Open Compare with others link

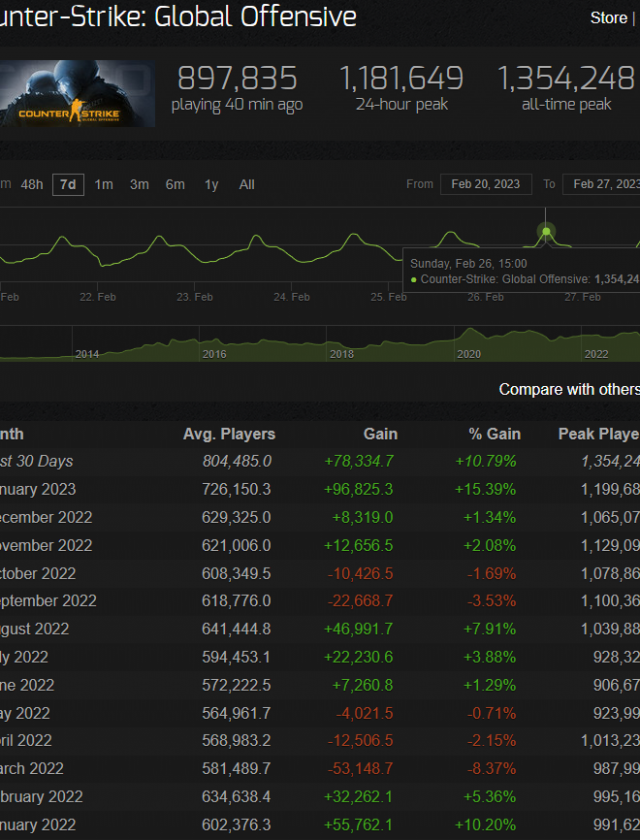click(568, 389)
